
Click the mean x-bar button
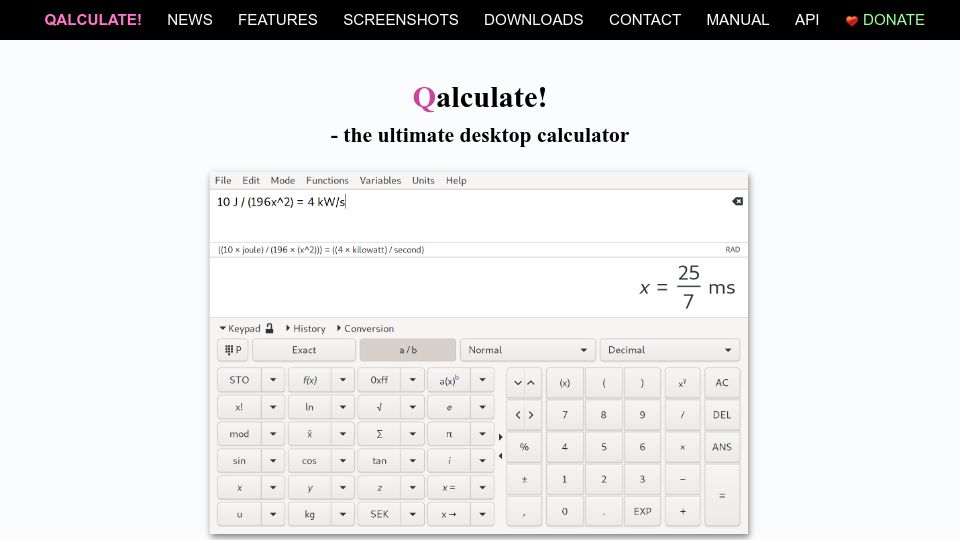(x=309, y=434)
